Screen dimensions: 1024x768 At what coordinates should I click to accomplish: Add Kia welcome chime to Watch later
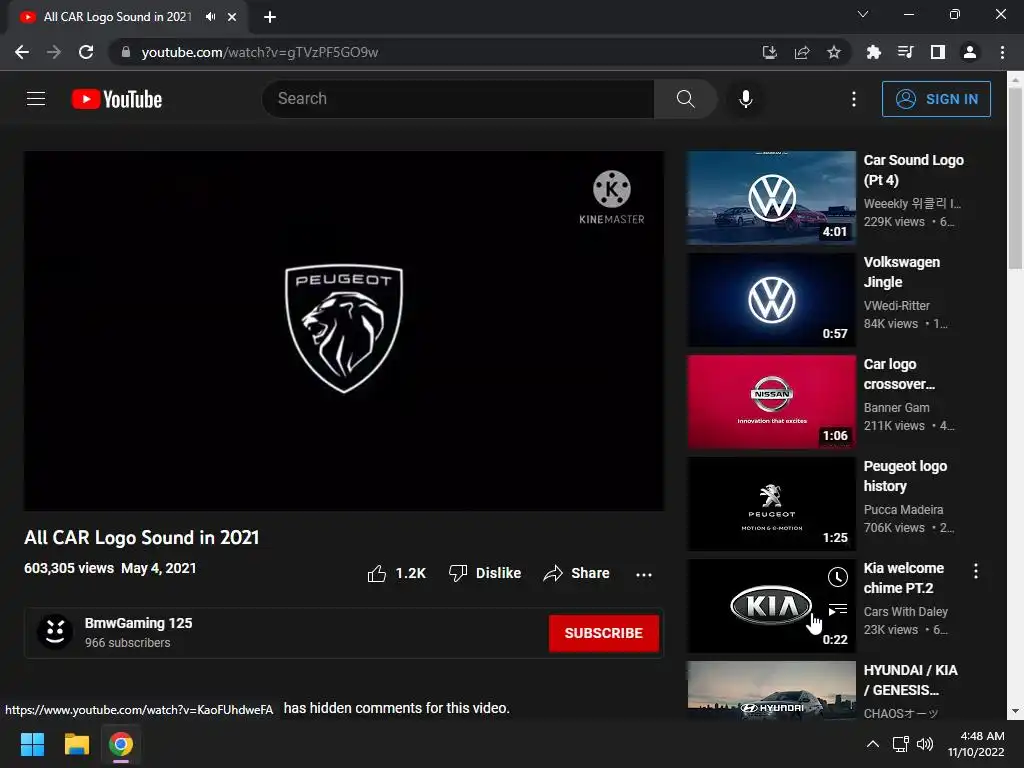(837, 577)
